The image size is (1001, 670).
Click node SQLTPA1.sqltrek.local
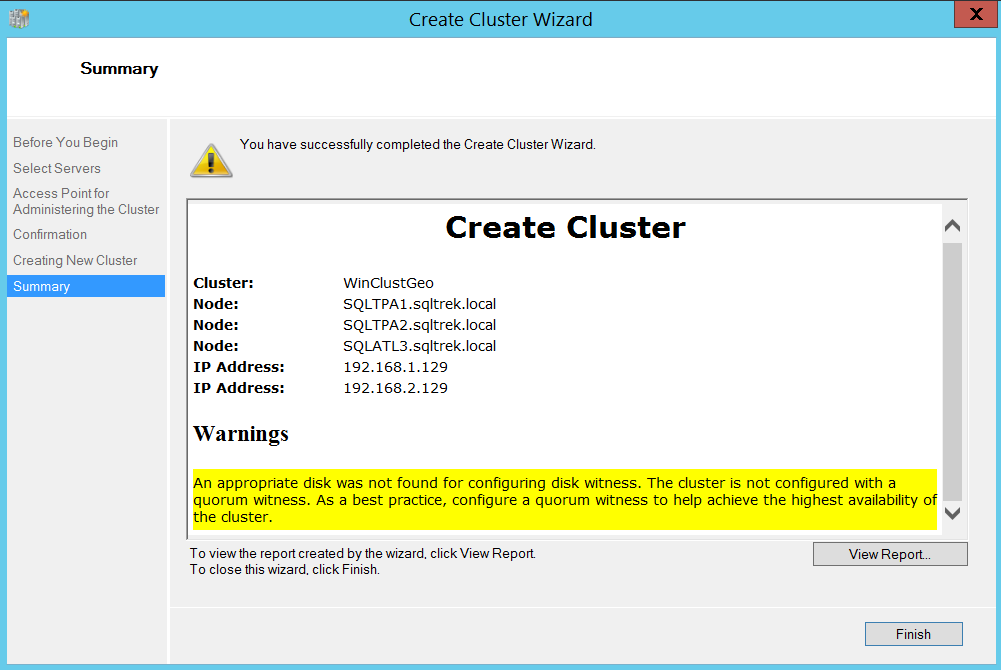pos(419,304)
